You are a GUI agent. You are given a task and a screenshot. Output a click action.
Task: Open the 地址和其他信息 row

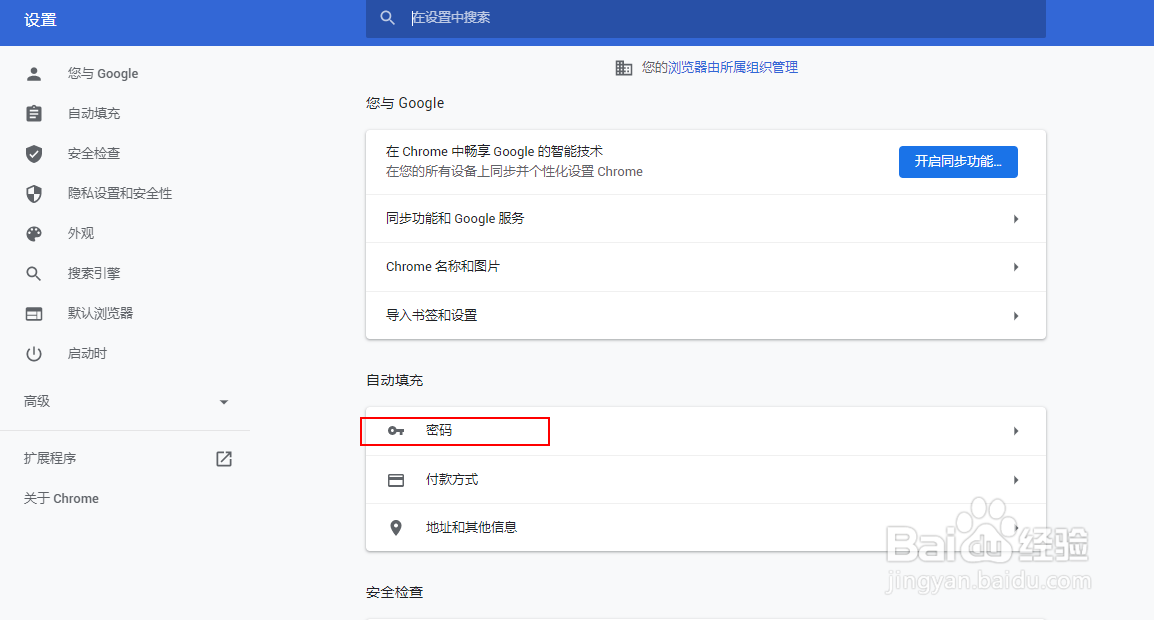[706, 527]
